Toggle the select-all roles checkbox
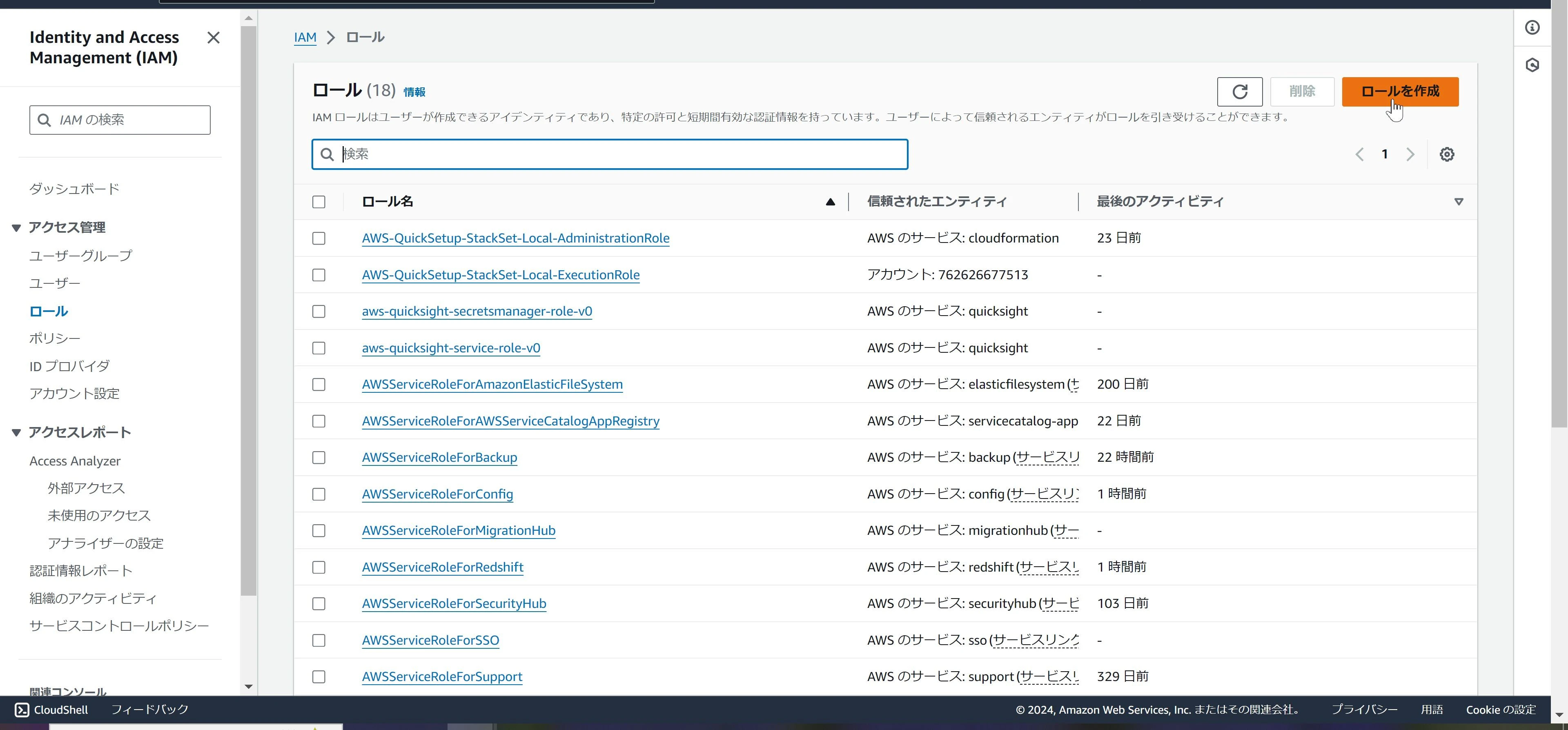The image size is (1568, 730). pyautogui.click(x=319, y=202)
